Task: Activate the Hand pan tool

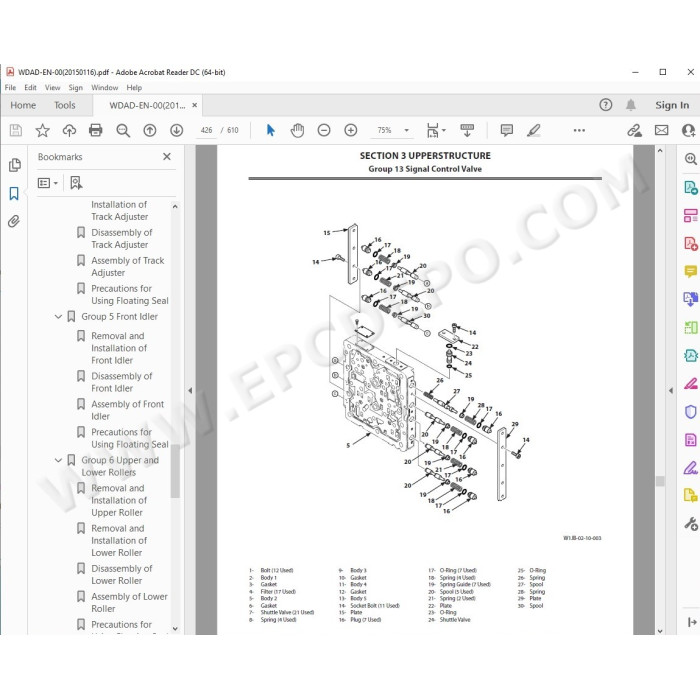Action: click(x=297, y=130)
